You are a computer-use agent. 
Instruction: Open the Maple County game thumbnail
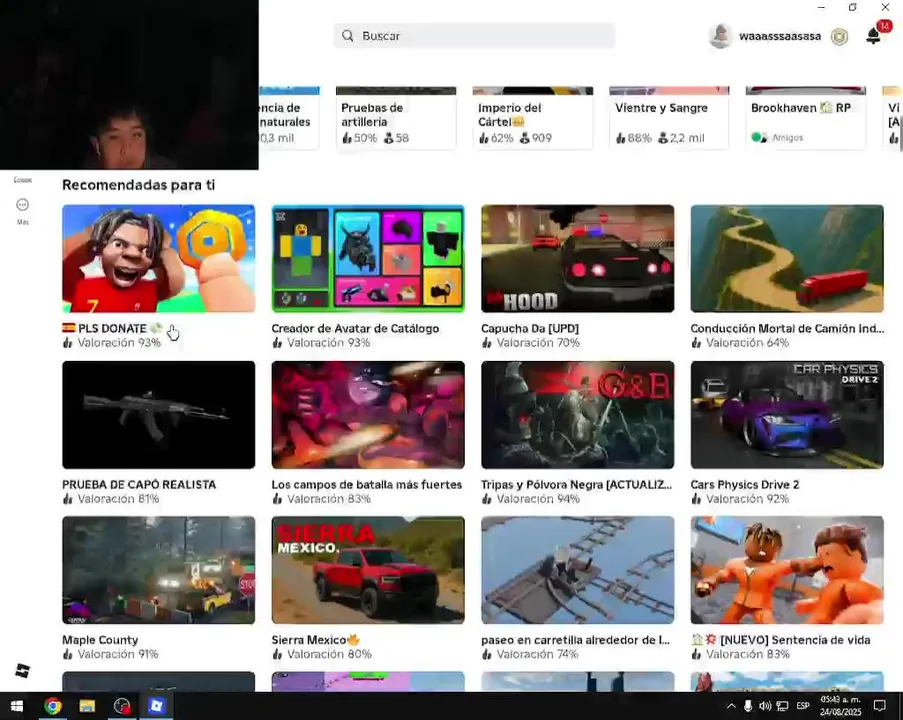click(x=158, y=570)
